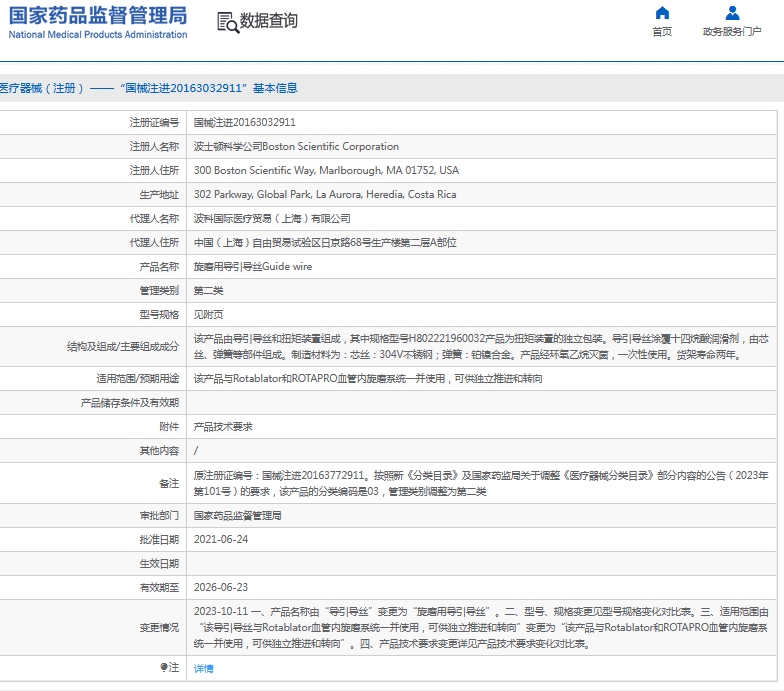The width and height of the screenshot is (784, 691).
Task: Click the 产品储存条件及有效期 label
Action: pos(130,402)
